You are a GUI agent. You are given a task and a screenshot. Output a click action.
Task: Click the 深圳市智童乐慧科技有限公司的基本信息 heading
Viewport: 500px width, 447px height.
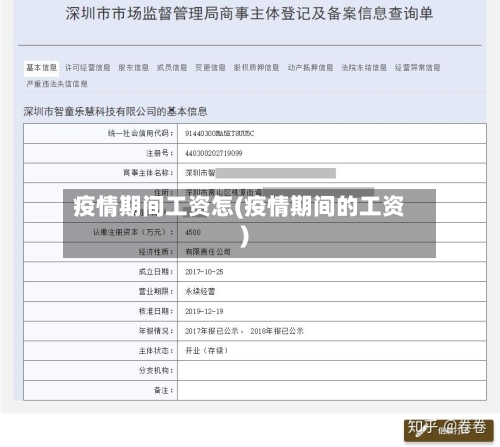point(115,111)
